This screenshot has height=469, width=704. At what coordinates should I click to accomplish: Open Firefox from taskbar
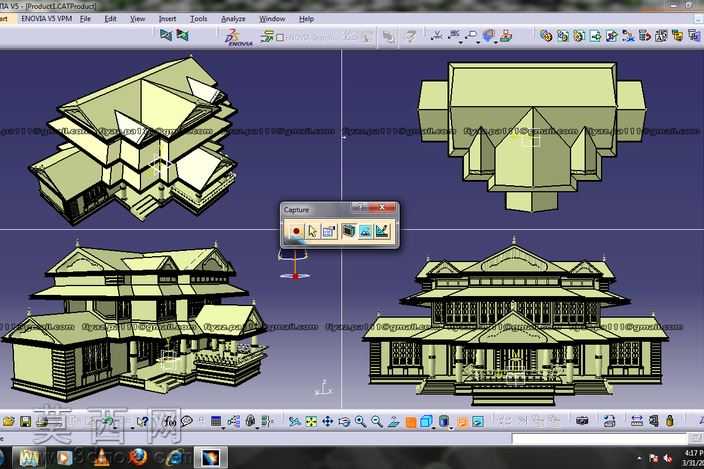point(138,458)
